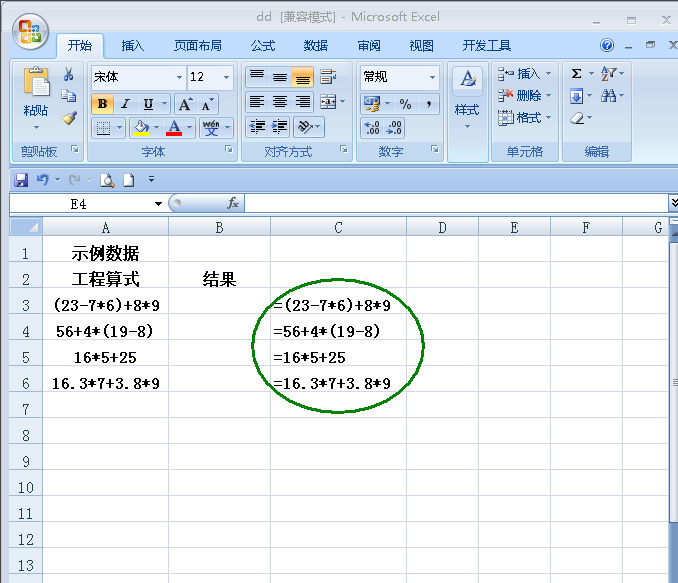Viewport: 678px width, 583px height.
Task: Open the 公式 ribbon tab
Action: tap(262, 46)
